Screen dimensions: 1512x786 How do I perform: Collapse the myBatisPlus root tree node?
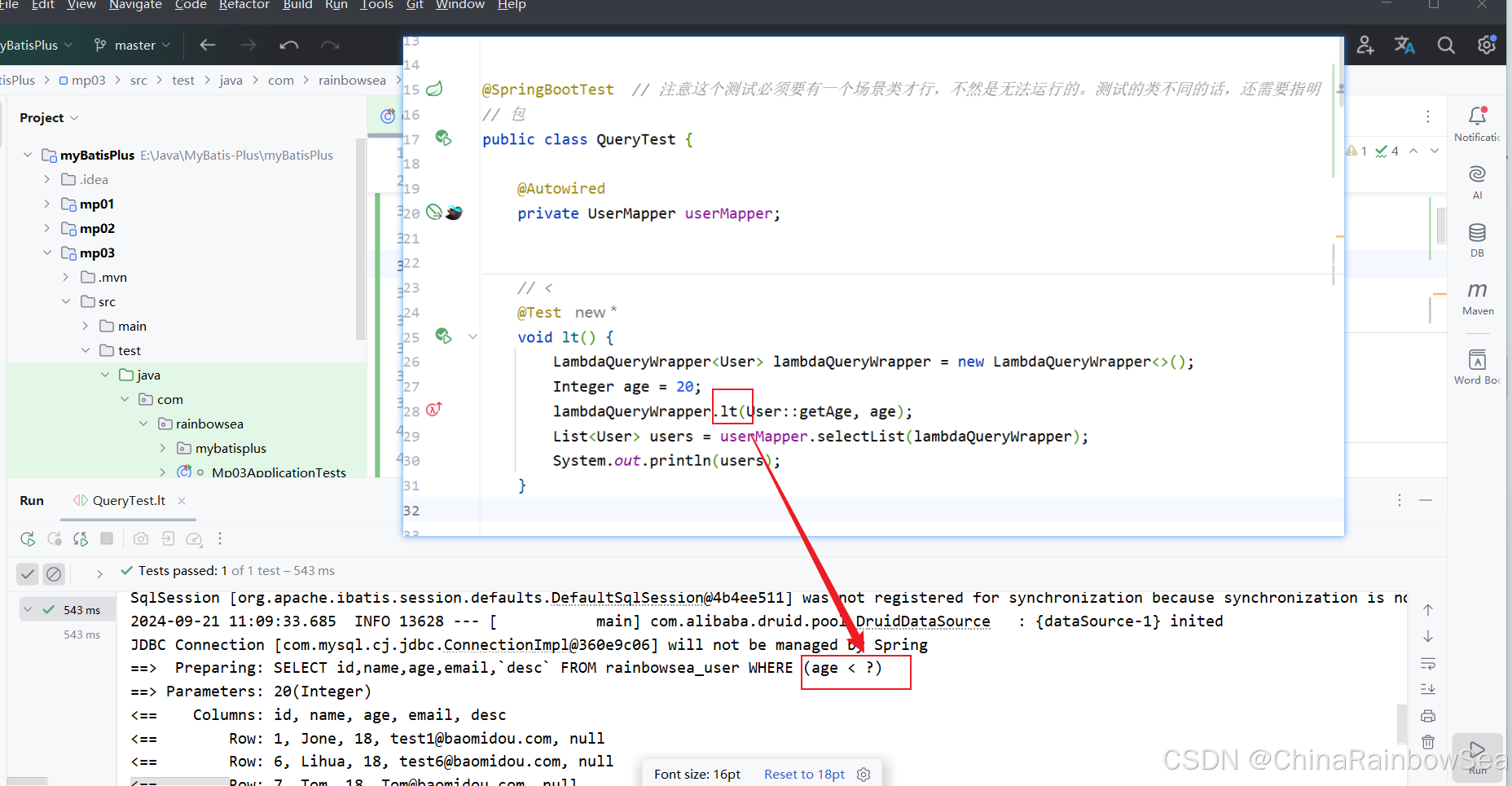[28, 155]
